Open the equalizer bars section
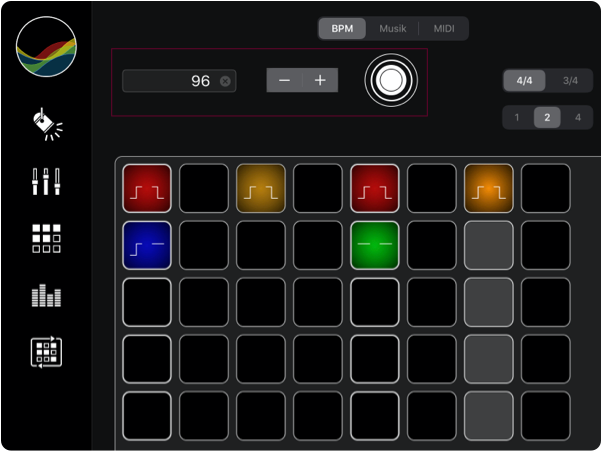Screen dimensions: 602x452 [46, 295]
